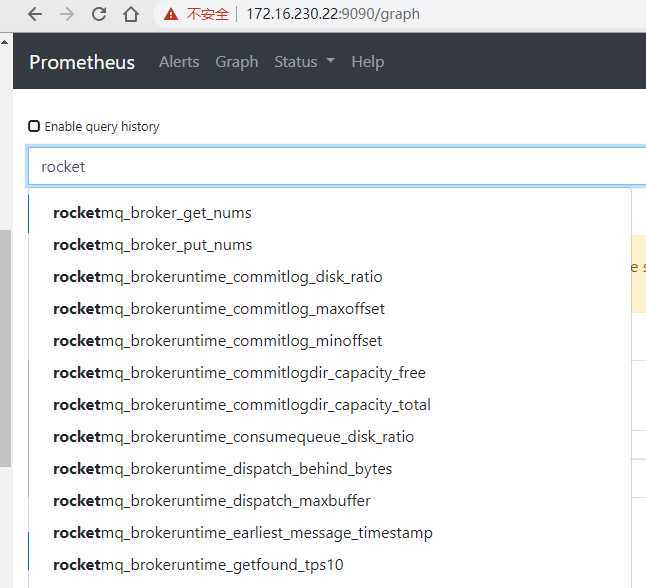Image resolution: width=646 pixels, height=588 pixels.
Task: Select rocketmq_brokeruntime_commitlogdir_capacity_total suggestion
Action: (330, 405)
